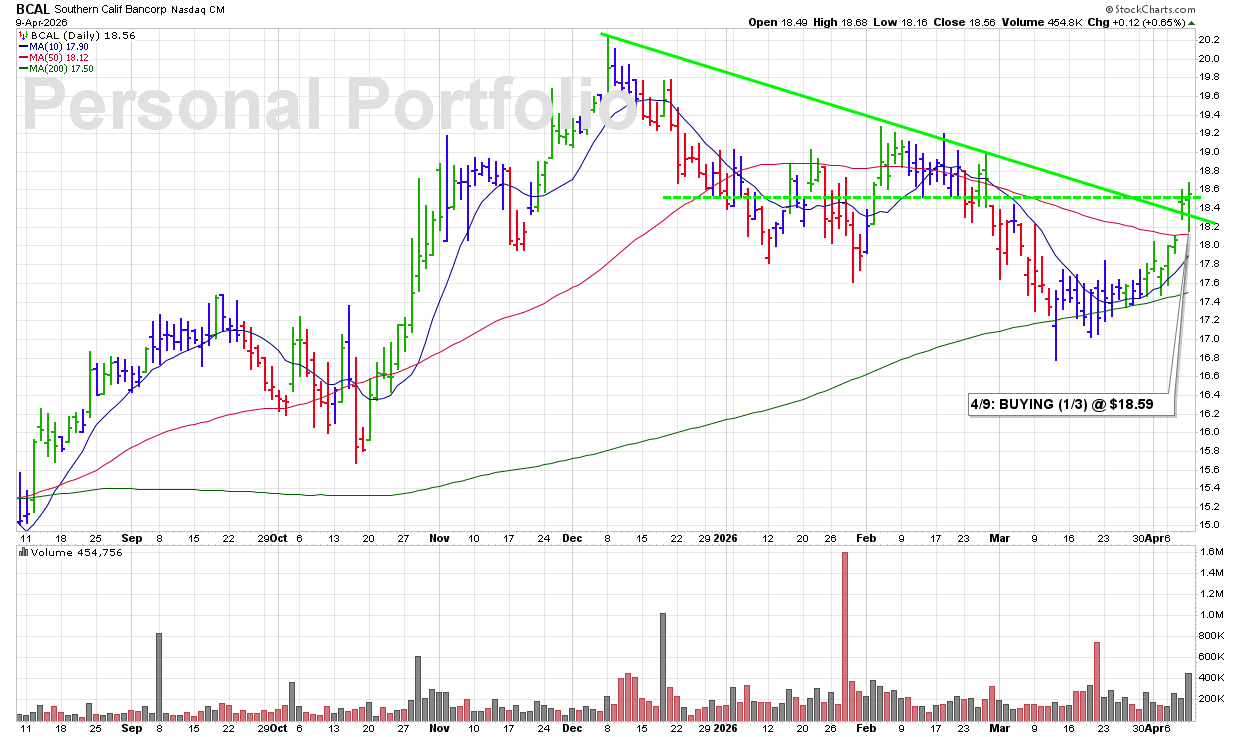Click the 20.2 price level on the right axis
The height and width of the screenshot is (737, 1240).
tap(1208, 40)
